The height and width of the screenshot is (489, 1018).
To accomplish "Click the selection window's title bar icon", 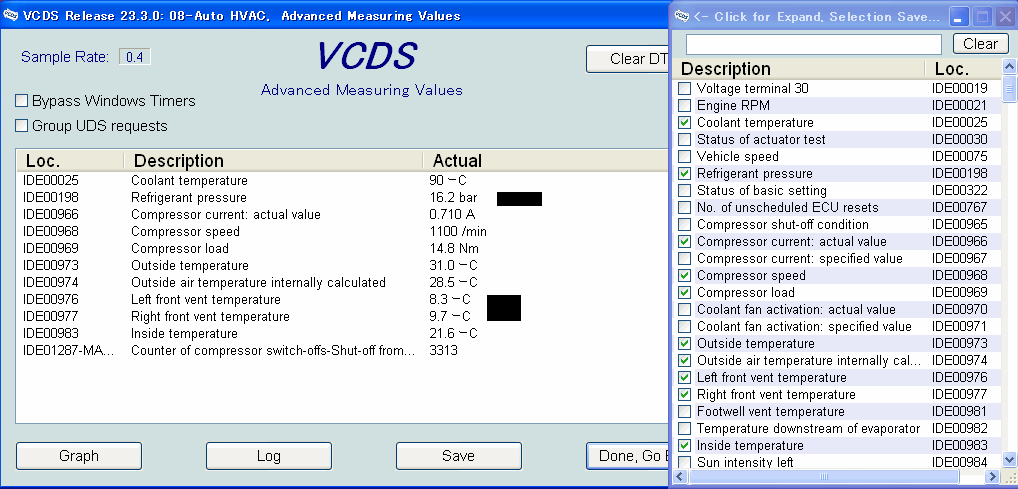I will [682, 15].
